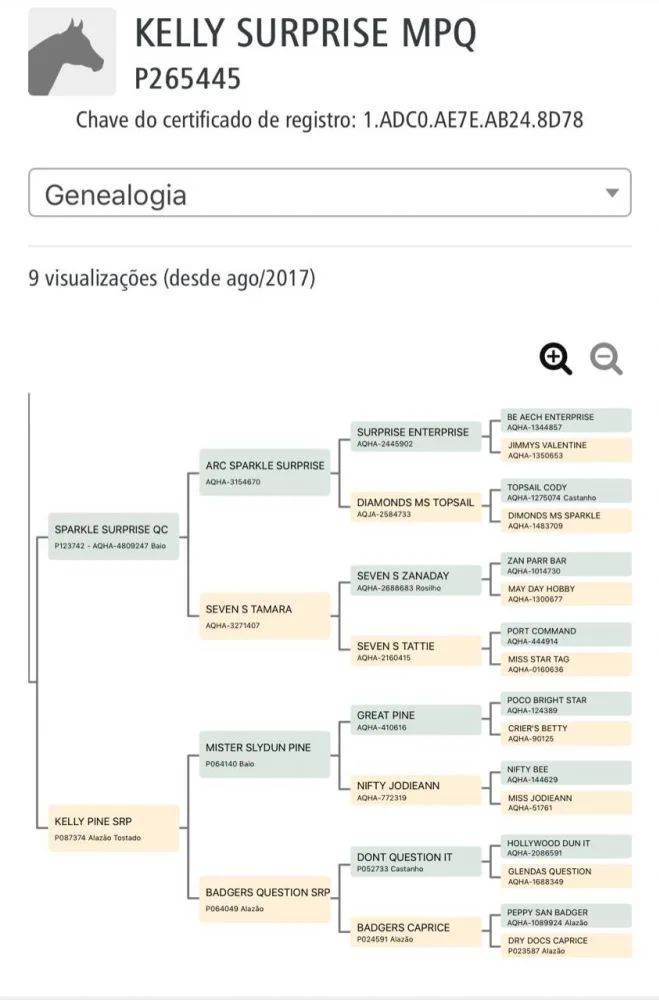The image size is (659, 1000).
Task: Open SEVEN S TAMARA ancestor entry
Action: pos(265,616)
